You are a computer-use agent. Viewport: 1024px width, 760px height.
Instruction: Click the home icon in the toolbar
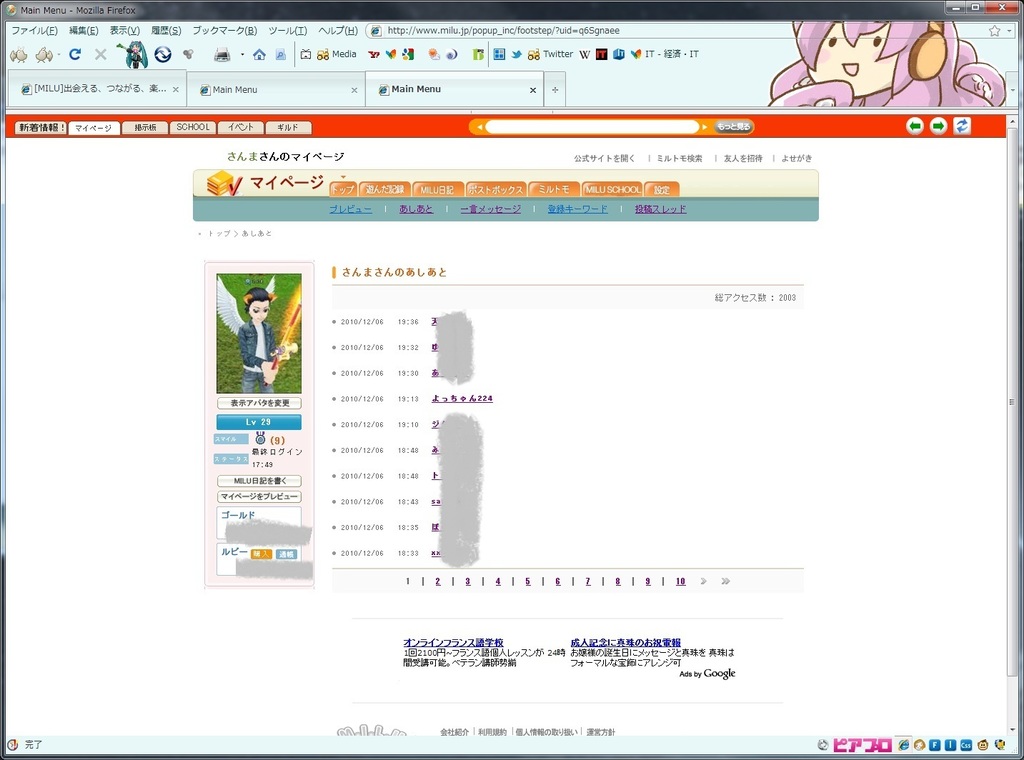(259, 54)
